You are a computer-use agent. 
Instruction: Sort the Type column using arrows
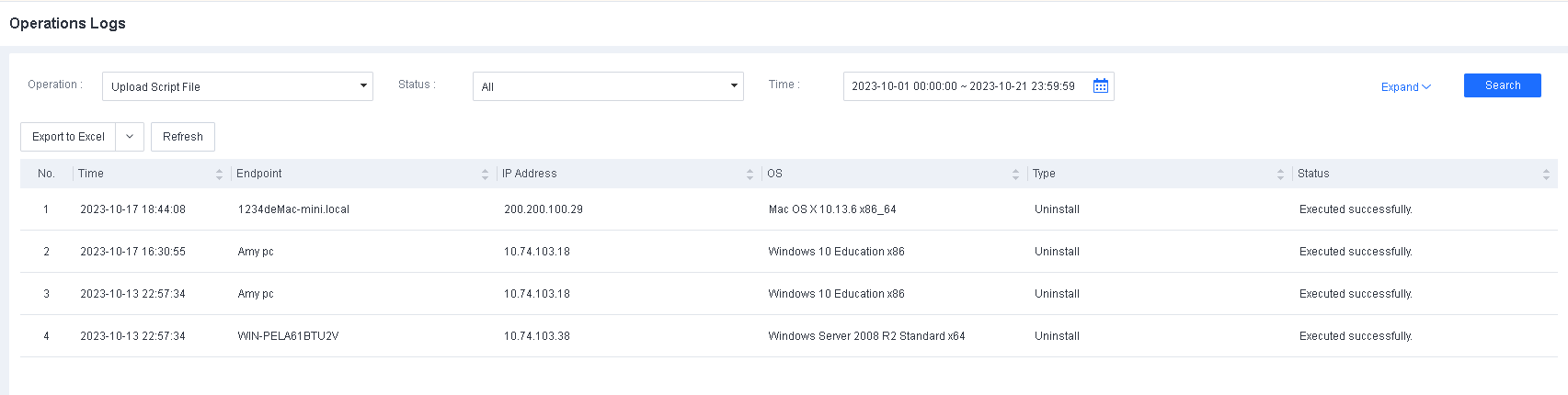[1280, 174]
